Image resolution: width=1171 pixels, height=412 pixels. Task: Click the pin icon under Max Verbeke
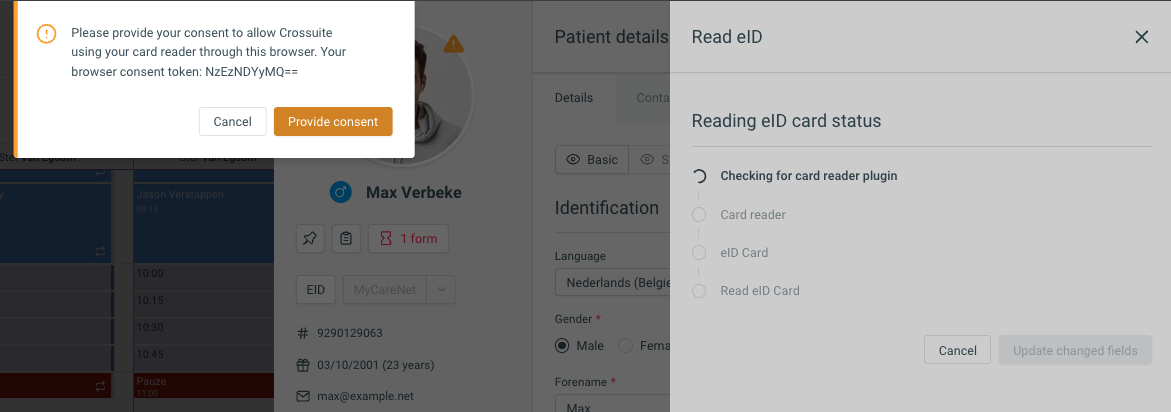pyautogui.click(x=310, y=239)
